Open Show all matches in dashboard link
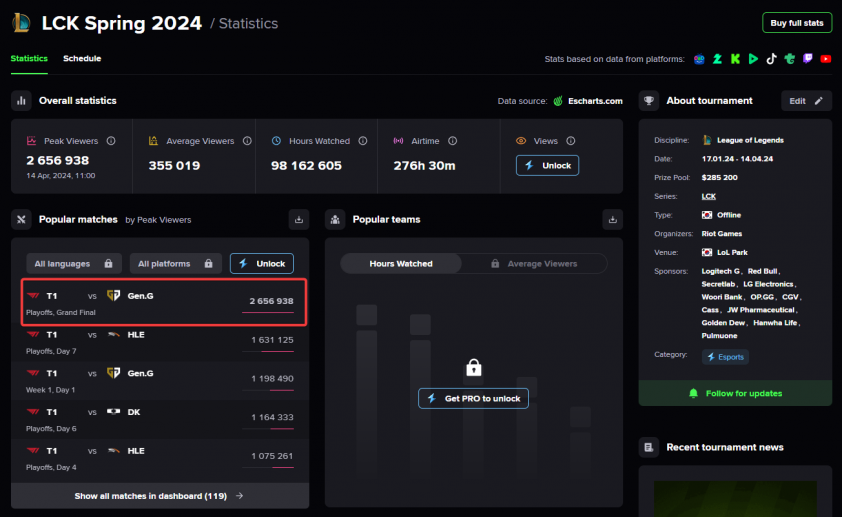The image size is (842, 517). [159, 496]
